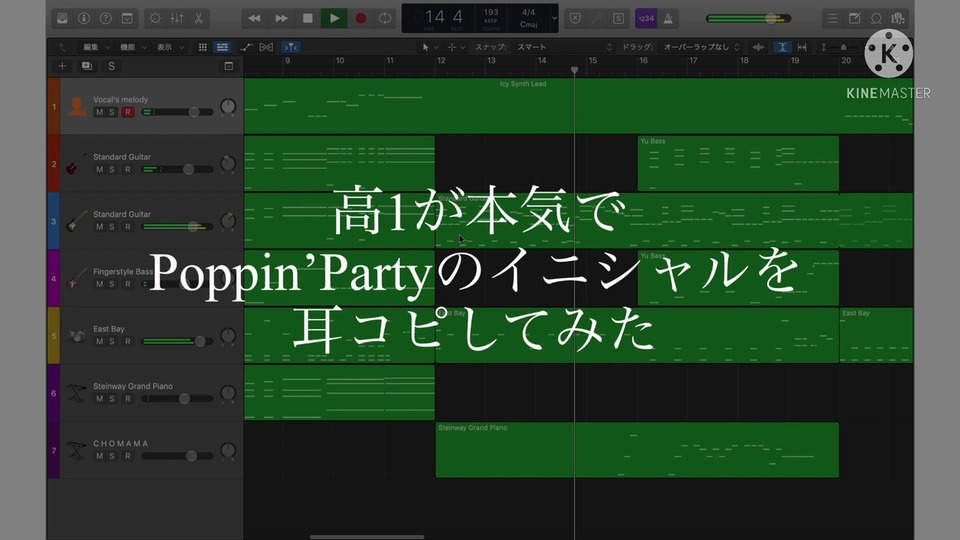The width and height of the screenshot is (960, 540).
Task: Adjust the vertical zoom slider
Action: pos(843,47)
